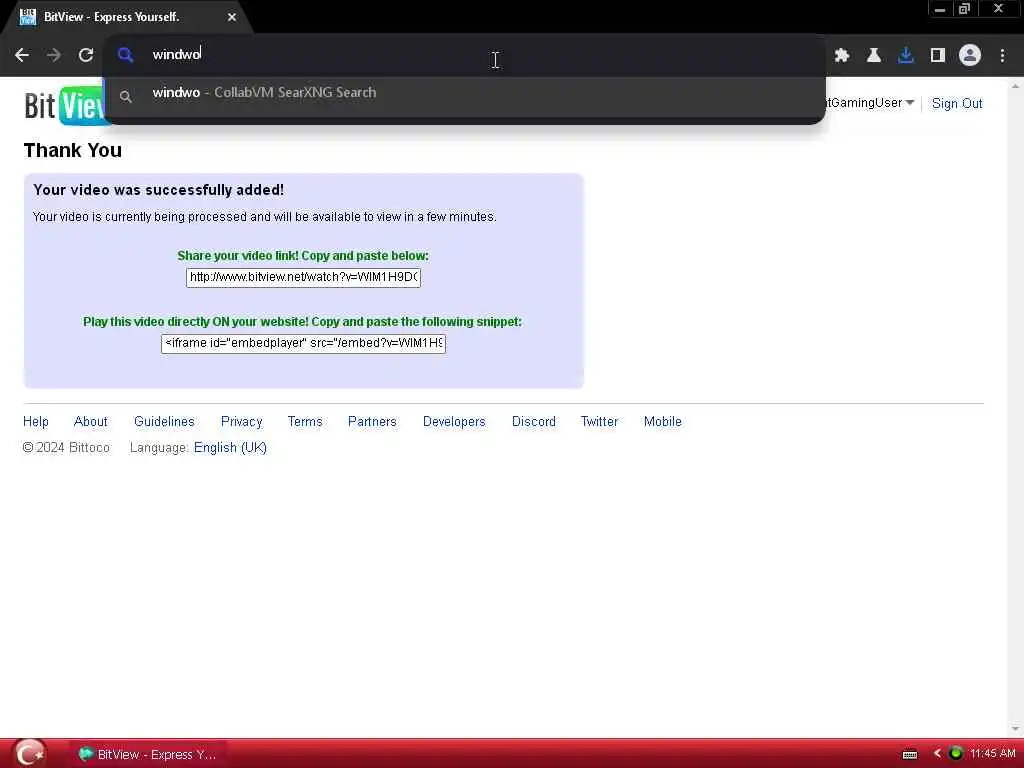1024x768 pixels.
Task: Choose the 'windwo' search suggestion
Action: (x=464, y=93)
